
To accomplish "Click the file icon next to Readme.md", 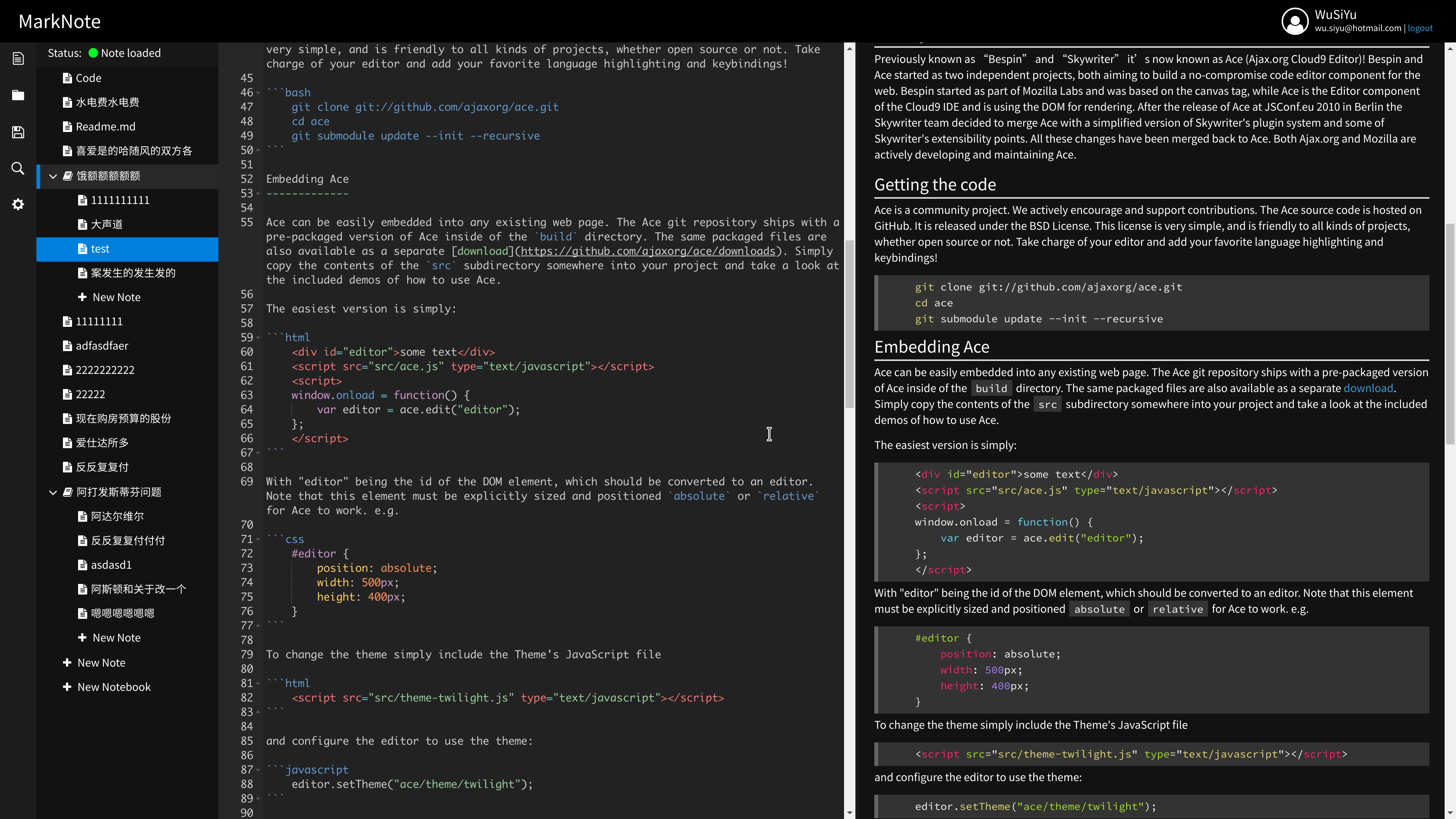I will point(67,127).
